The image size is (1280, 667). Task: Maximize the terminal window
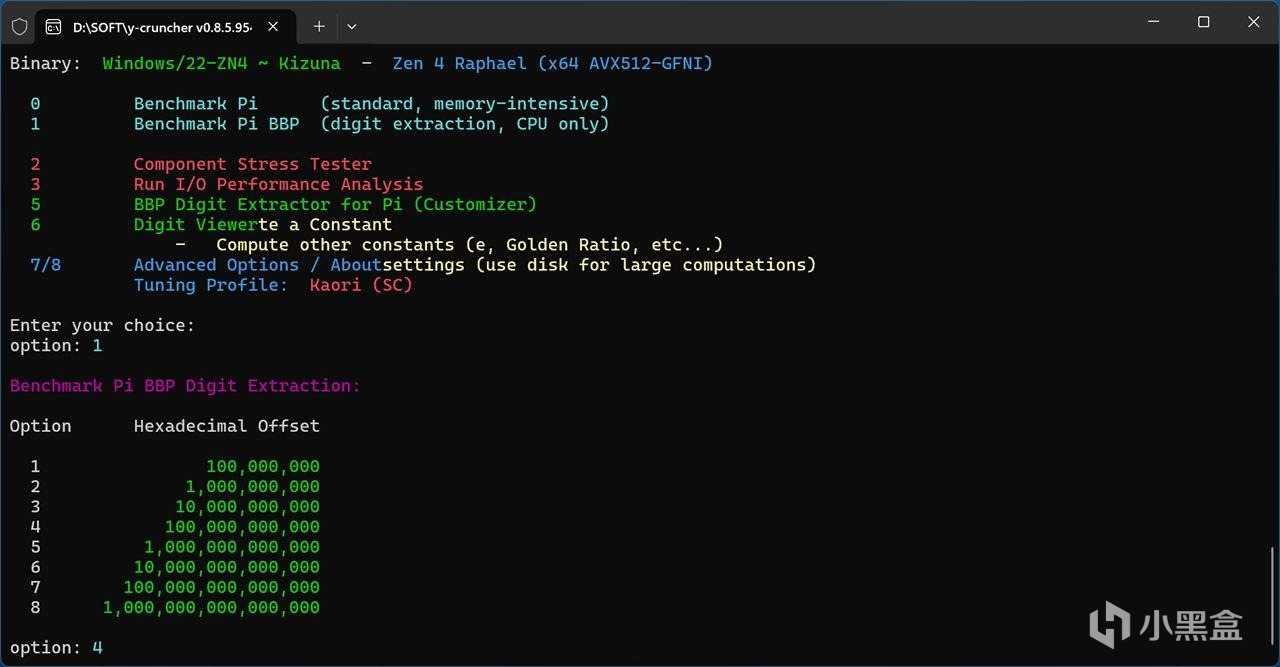[x=1204, y=22]
